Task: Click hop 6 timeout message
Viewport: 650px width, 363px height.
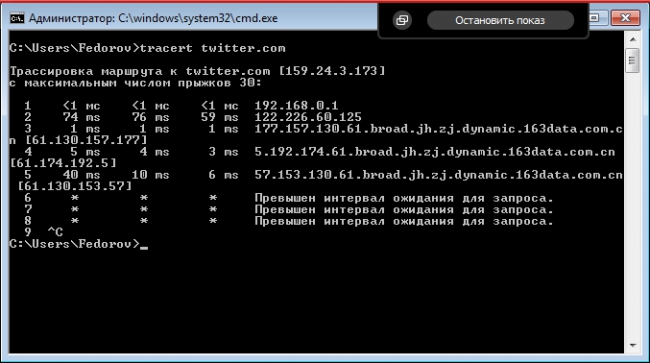Action: tap(404, 198)
